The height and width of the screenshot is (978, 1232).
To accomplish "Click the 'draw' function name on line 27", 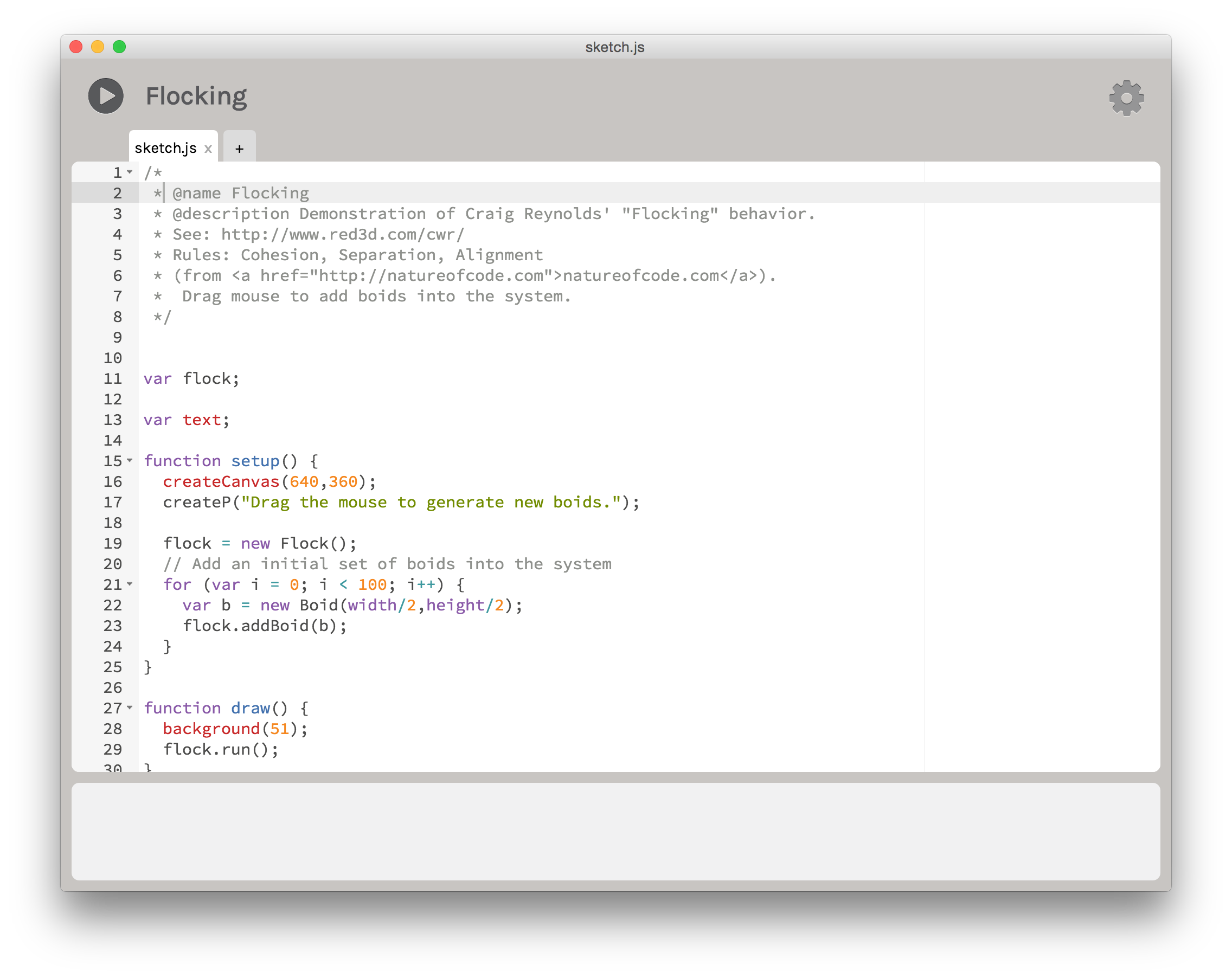I will pos(251,708).
